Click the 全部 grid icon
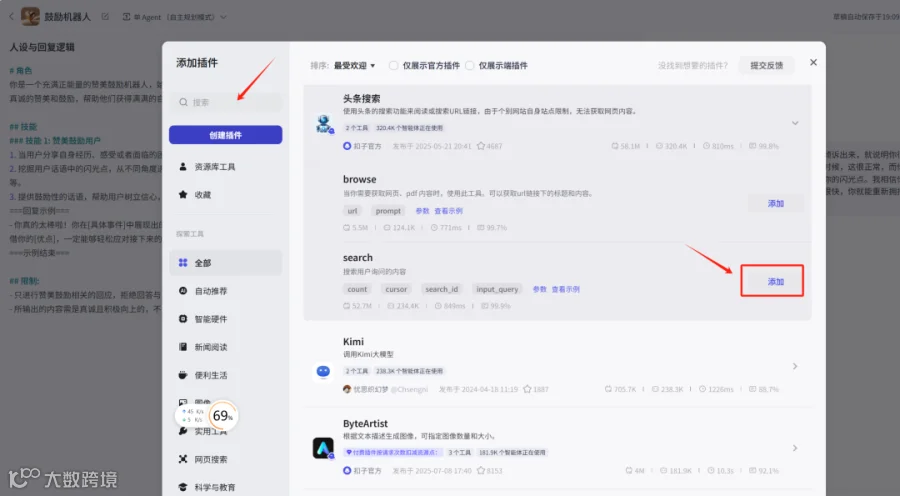The height and width of the screenshot is (496, 900). tap(183, 263)
